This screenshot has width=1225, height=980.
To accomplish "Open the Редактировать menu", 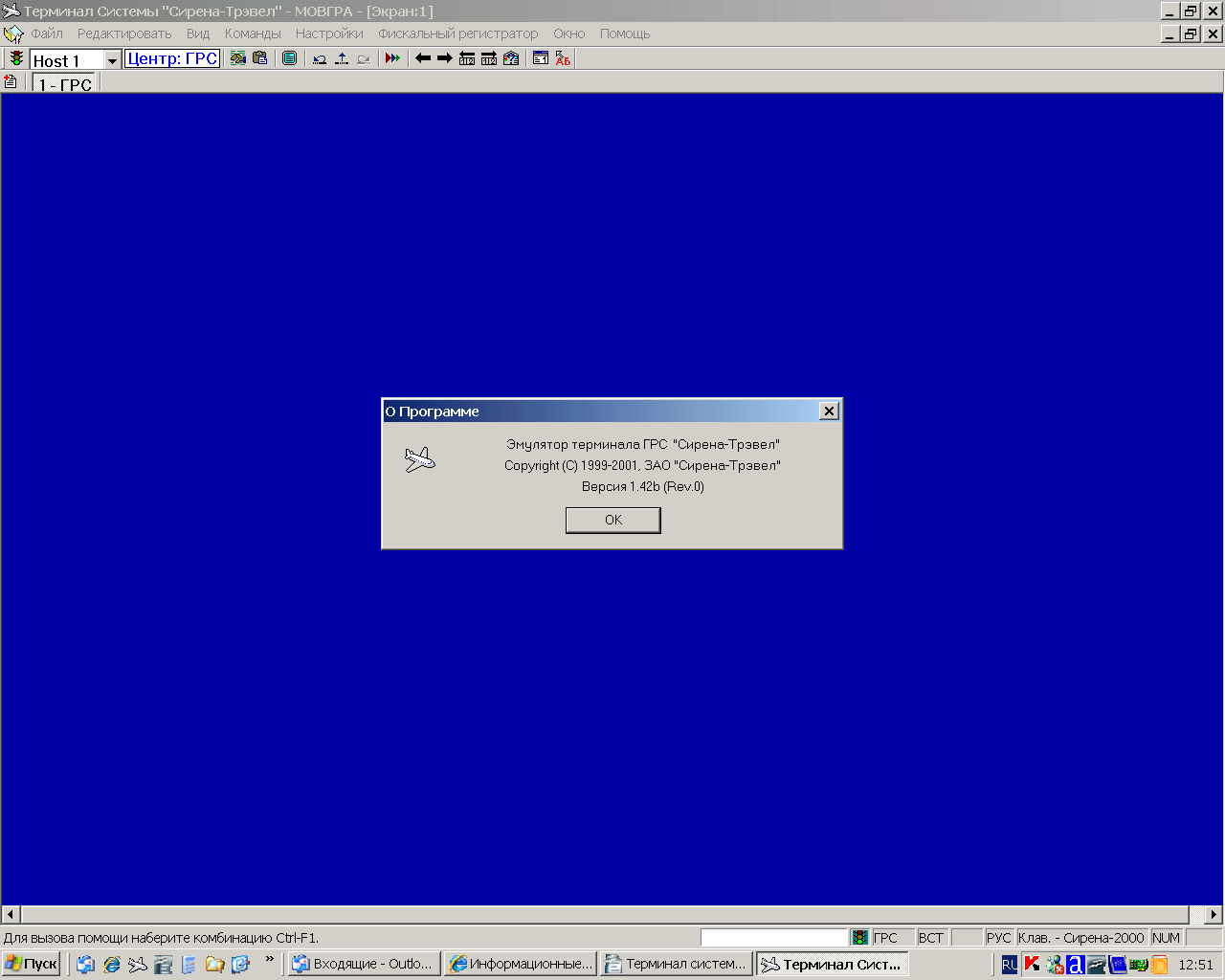I will point(124,33).
